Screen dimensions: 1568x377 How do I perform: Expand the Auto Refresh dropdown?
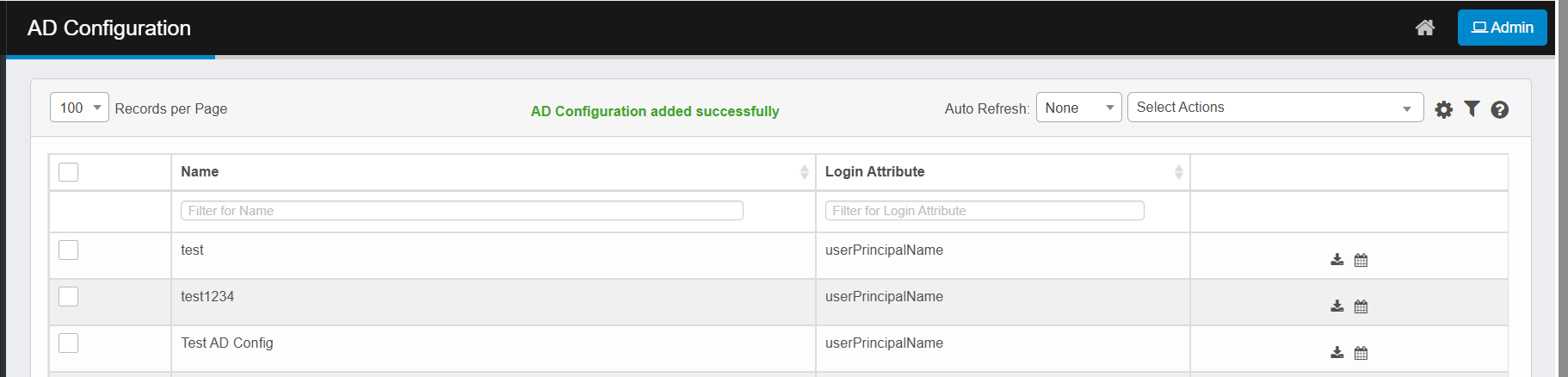pyautogui.click(x=1078, y=108)
